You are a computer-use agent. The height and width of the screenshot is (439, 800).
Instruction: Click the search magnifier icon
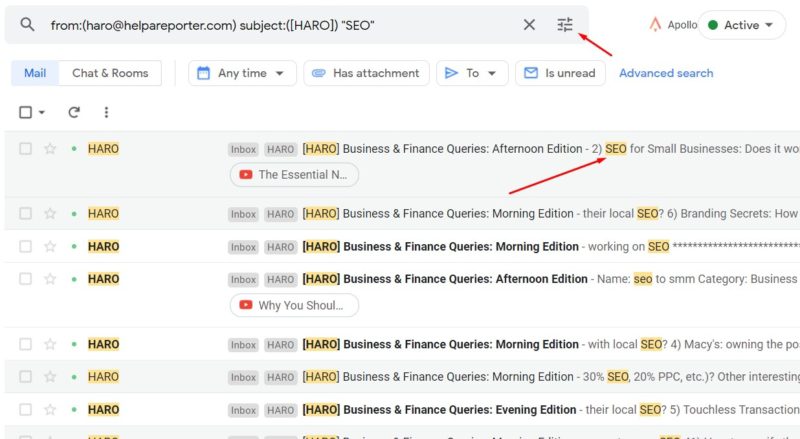(x=27, y=25)
